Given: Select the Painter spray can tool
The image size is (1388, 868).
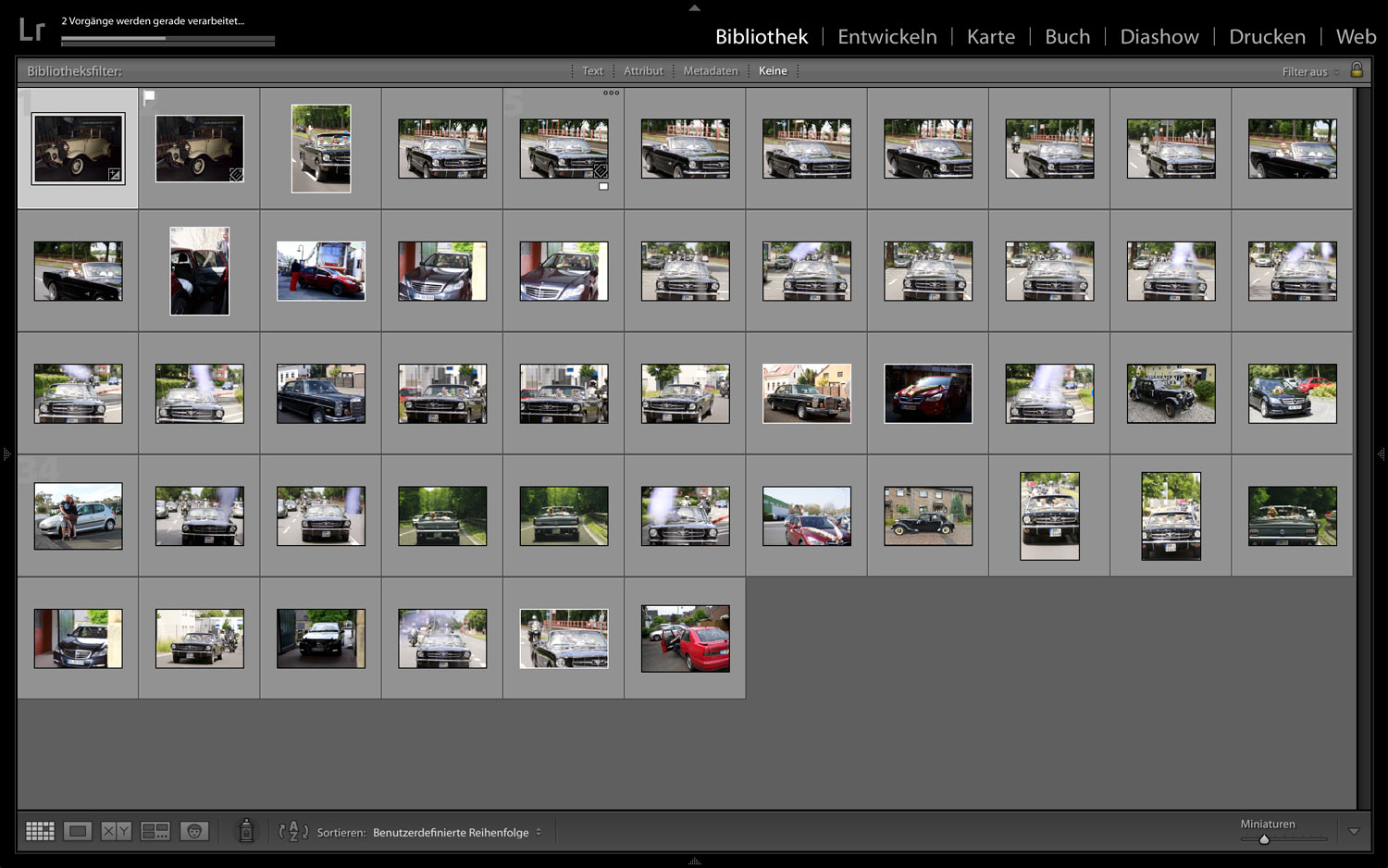Looking at the screenshot, I should coord(245,831).
